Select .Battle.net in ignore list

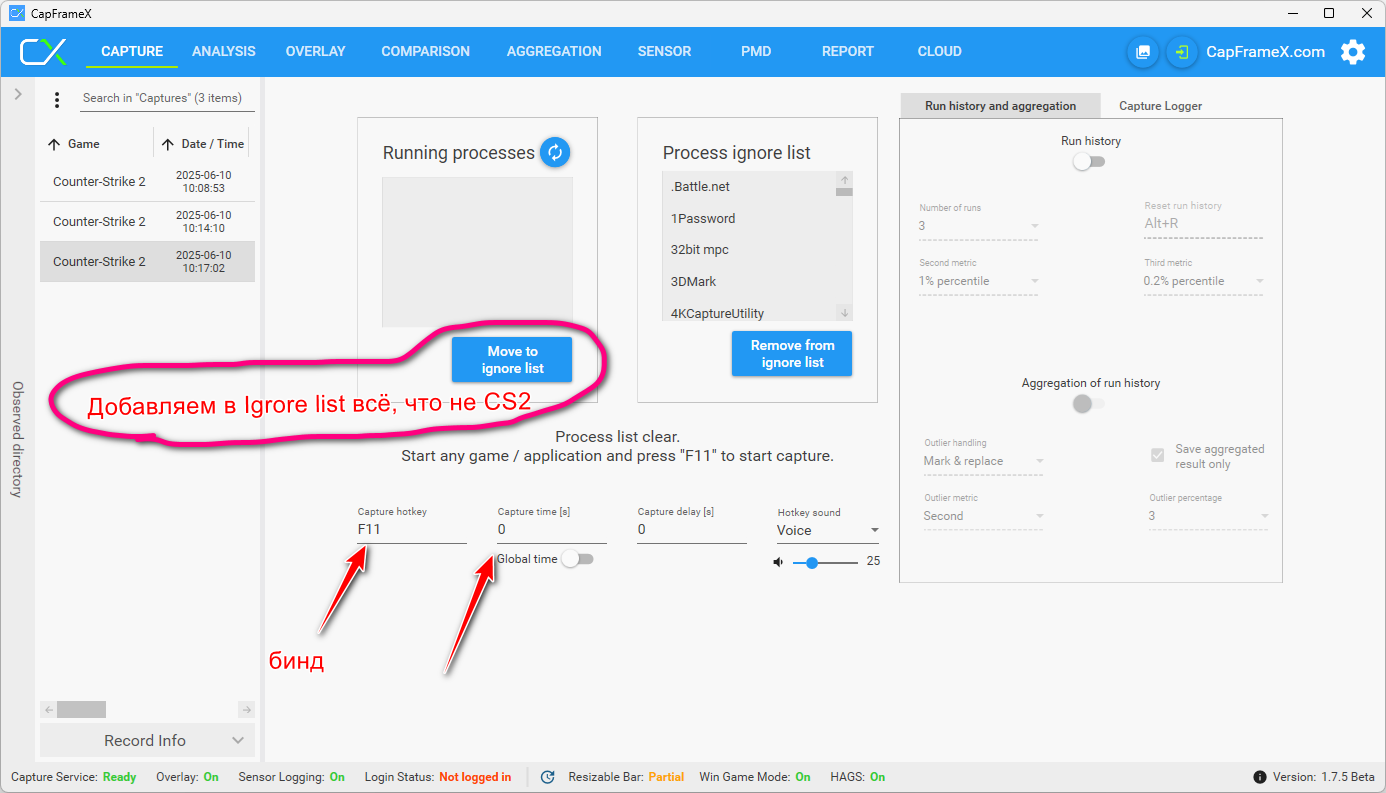(749, 187)
